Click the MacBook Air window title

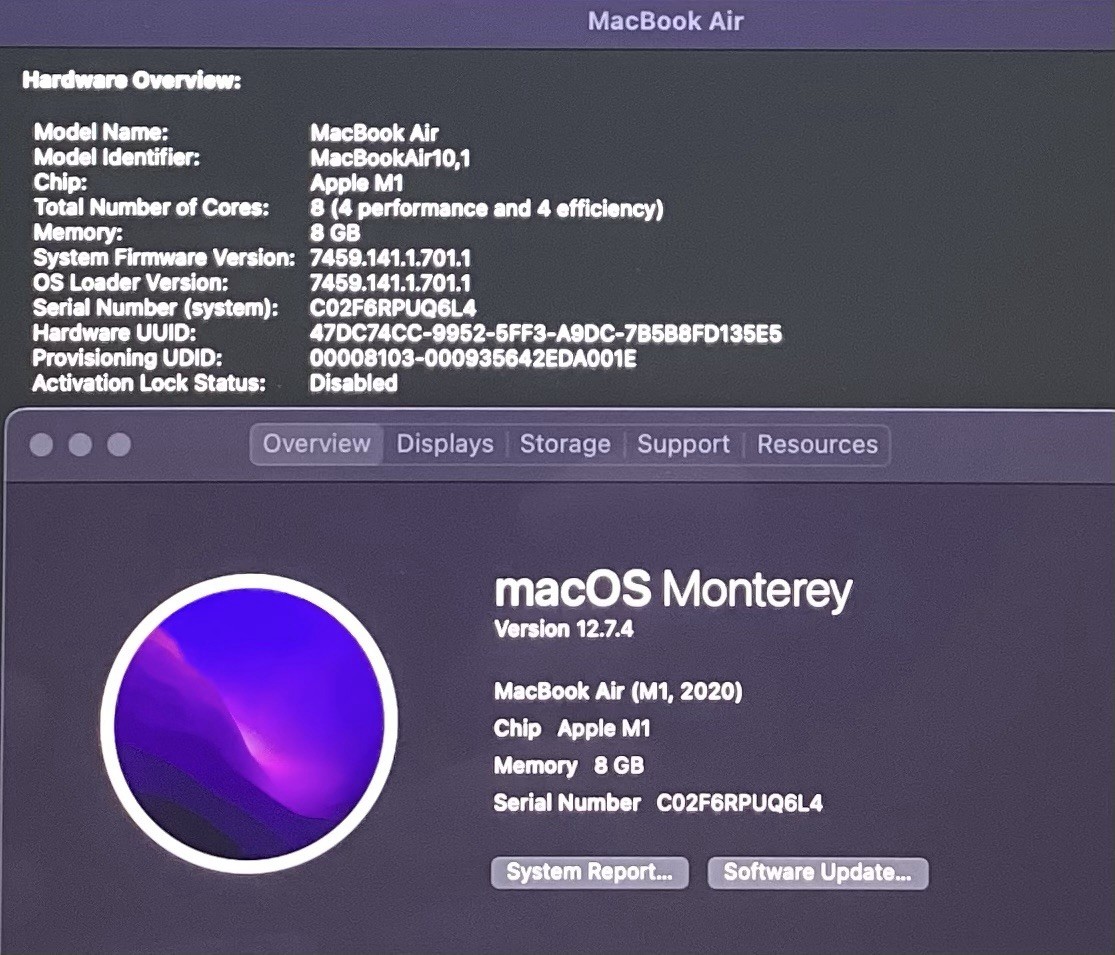tap(666, 21)
